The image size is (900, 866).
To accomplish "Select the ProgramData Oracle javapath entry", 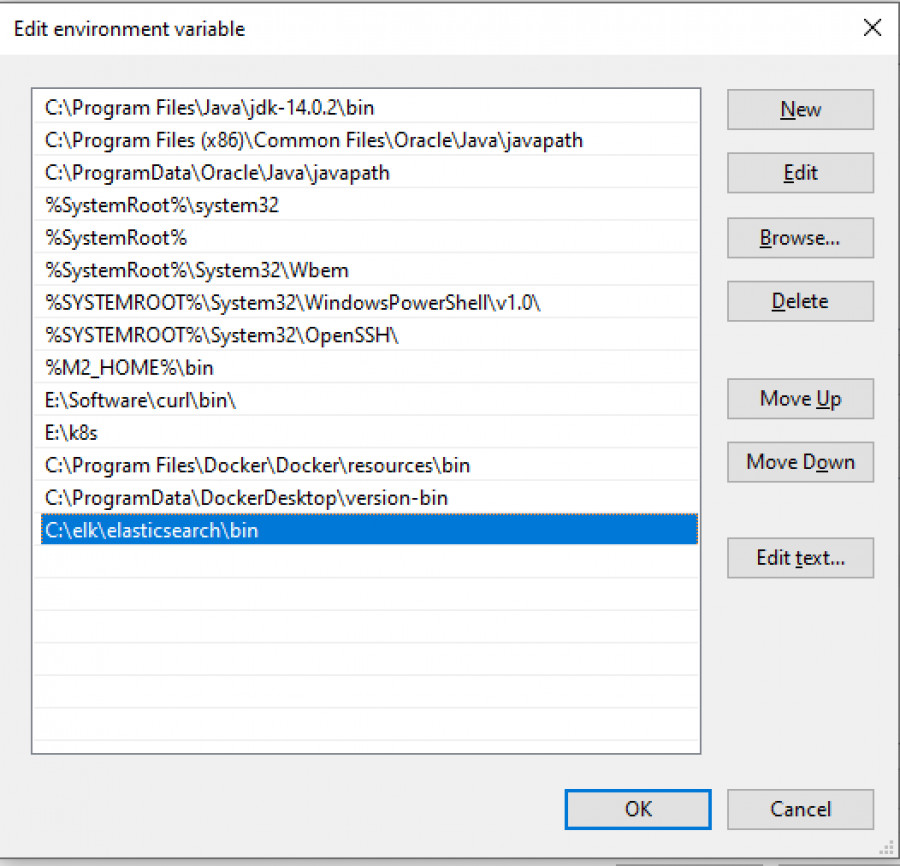I will pos(217,173).
